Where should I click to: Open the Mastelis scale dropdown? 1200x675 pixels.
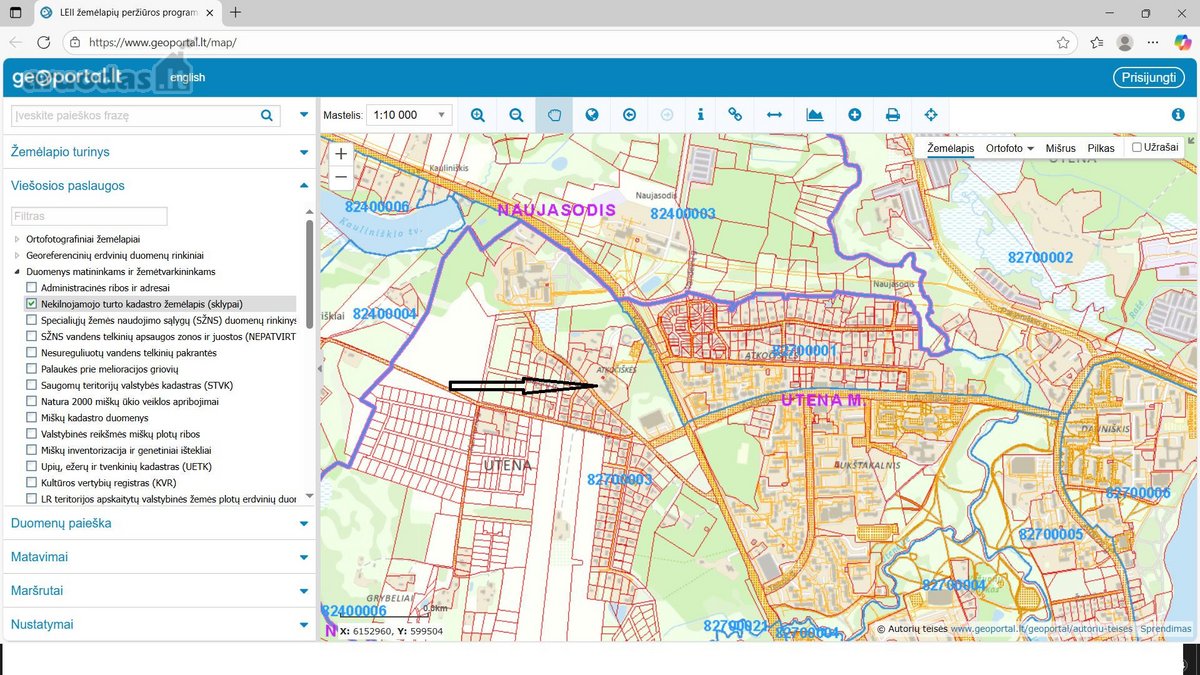(x=409, y=115)
